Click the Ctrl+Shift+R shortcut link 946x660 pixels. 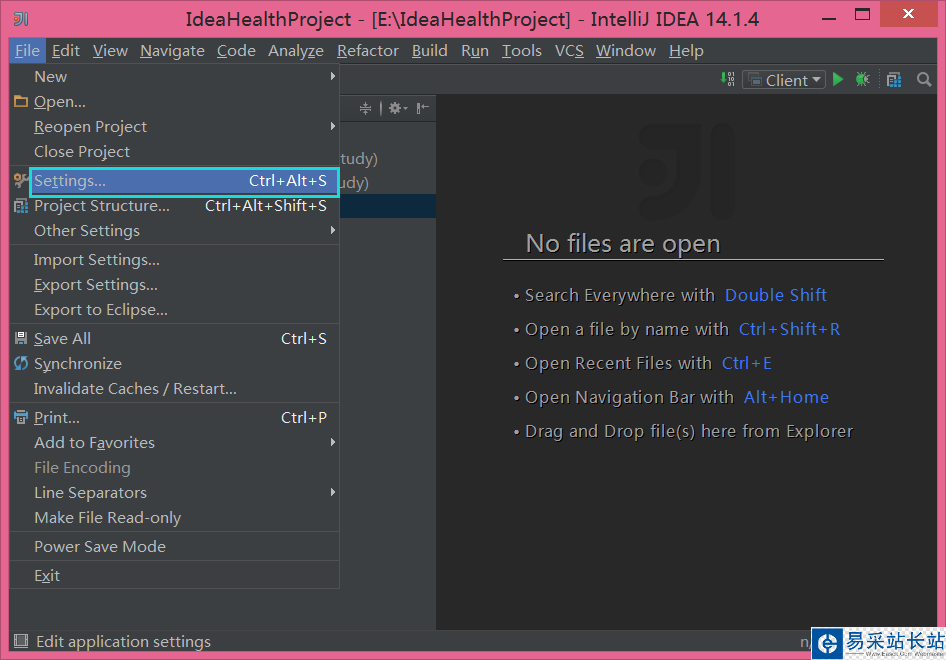tap(789, 329)
